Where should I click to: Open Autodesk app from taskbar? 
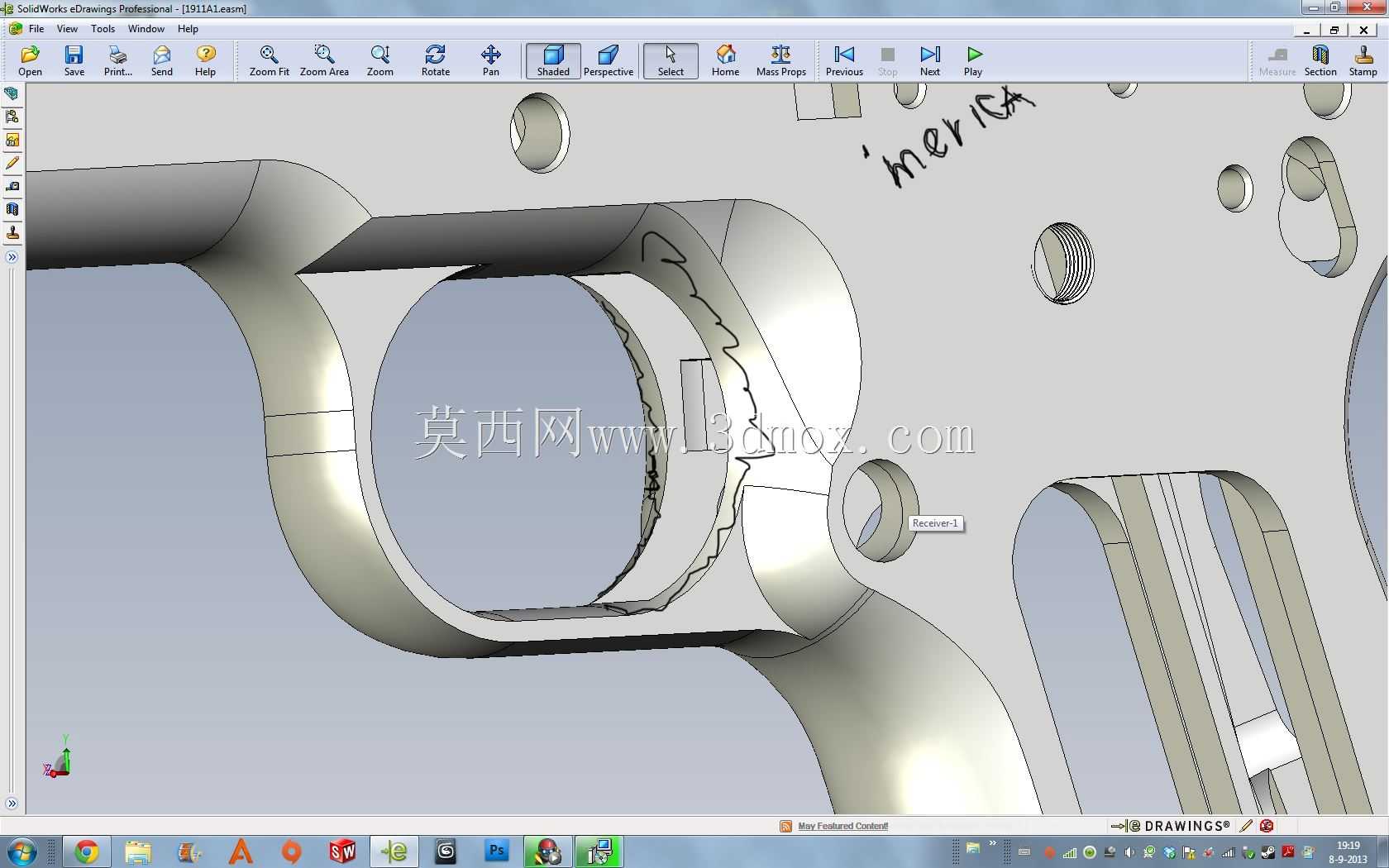tap(241, 851)
